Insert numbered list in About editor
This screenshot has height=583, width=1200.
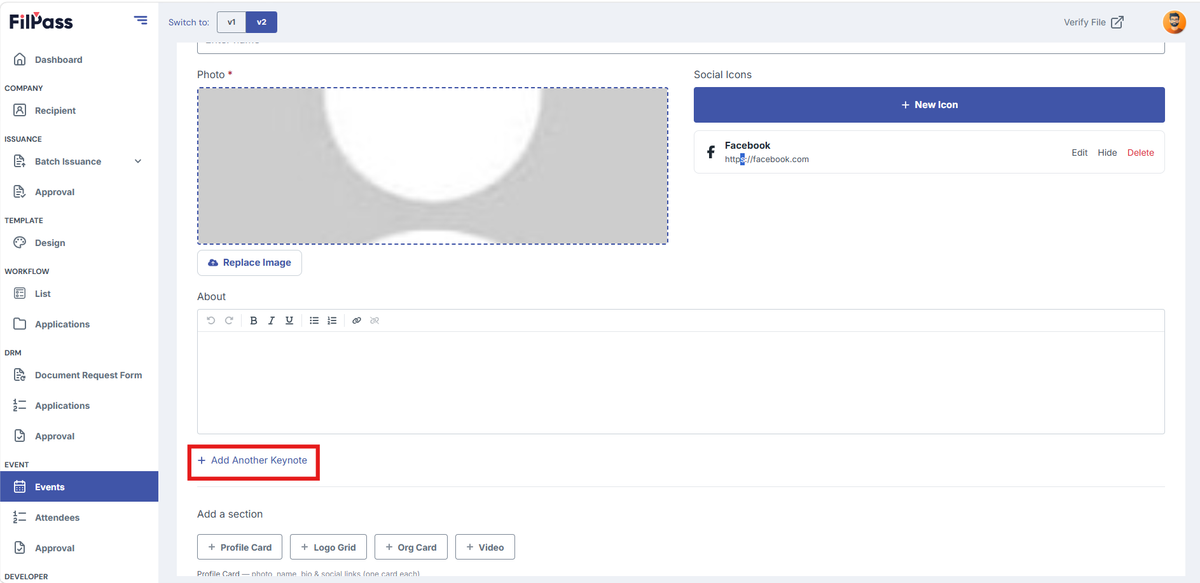pos(332,321)
